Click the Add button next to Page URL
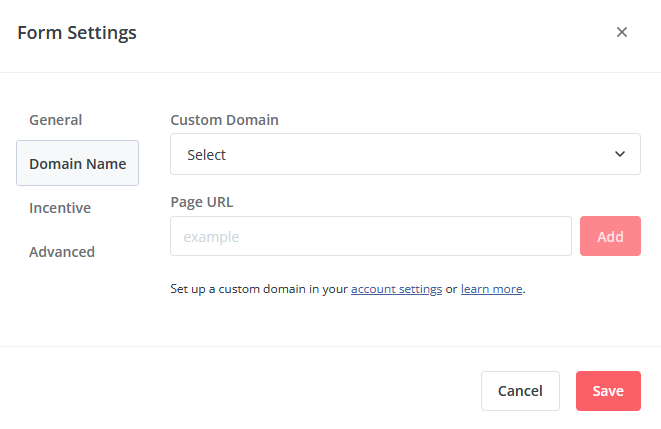The width and height of the screenshot is (661, 429). point(610,236)
